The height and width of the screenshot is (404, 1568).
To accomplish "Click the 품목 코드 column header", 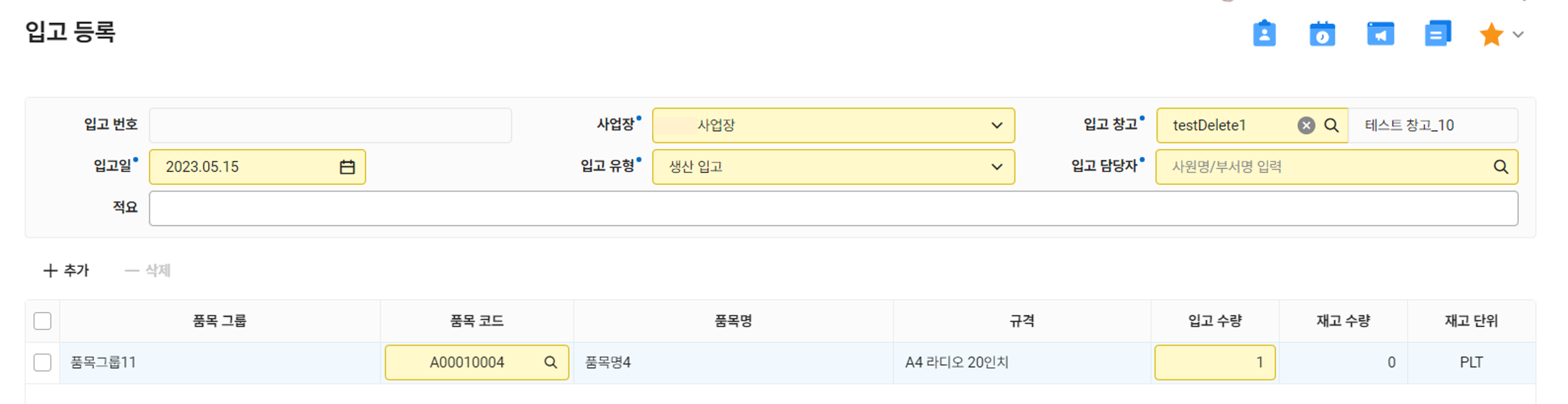I will pos(477,321).
